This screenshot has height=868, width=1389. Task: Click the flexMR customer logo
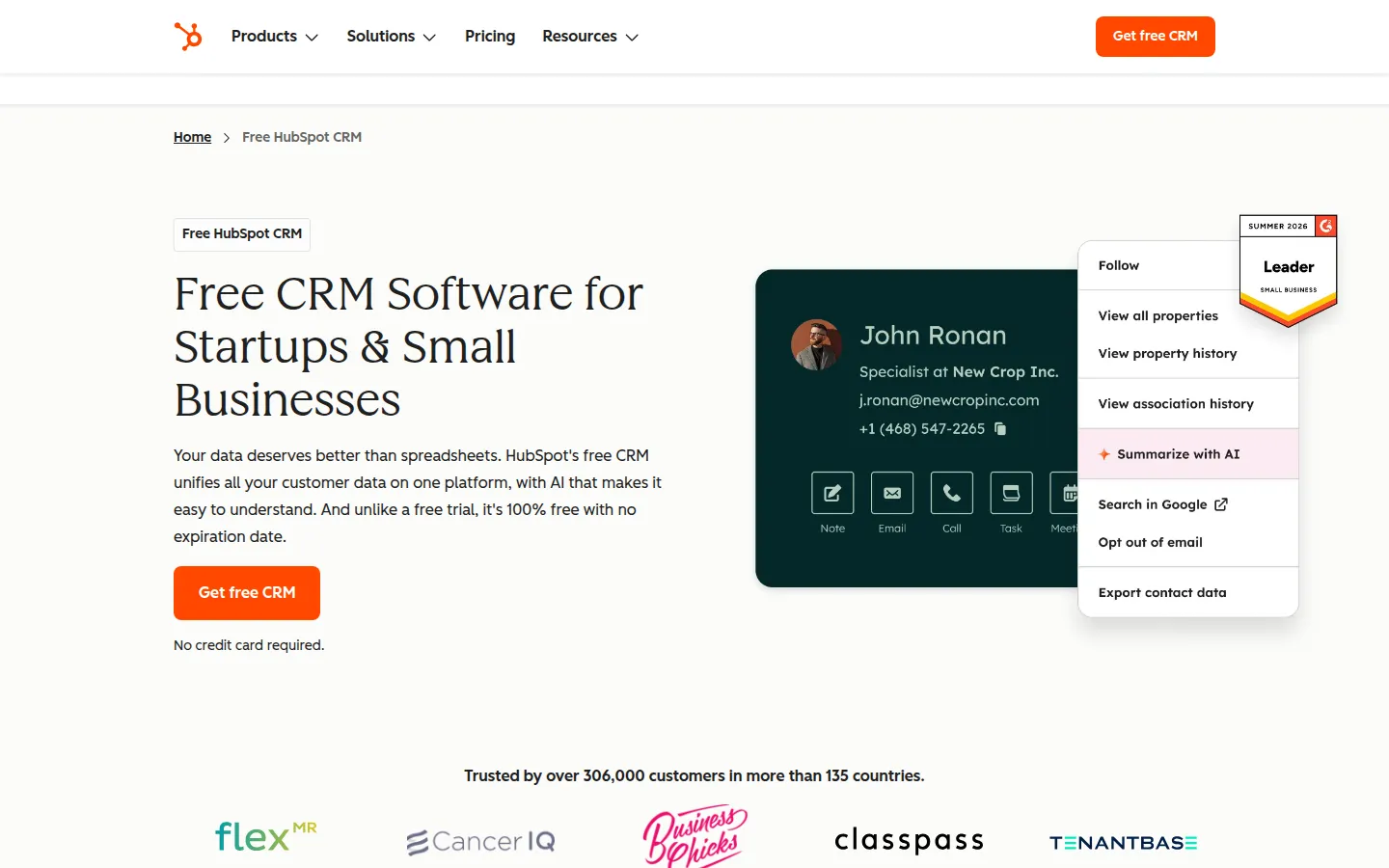pyautogui.click(x=265, y=836)
